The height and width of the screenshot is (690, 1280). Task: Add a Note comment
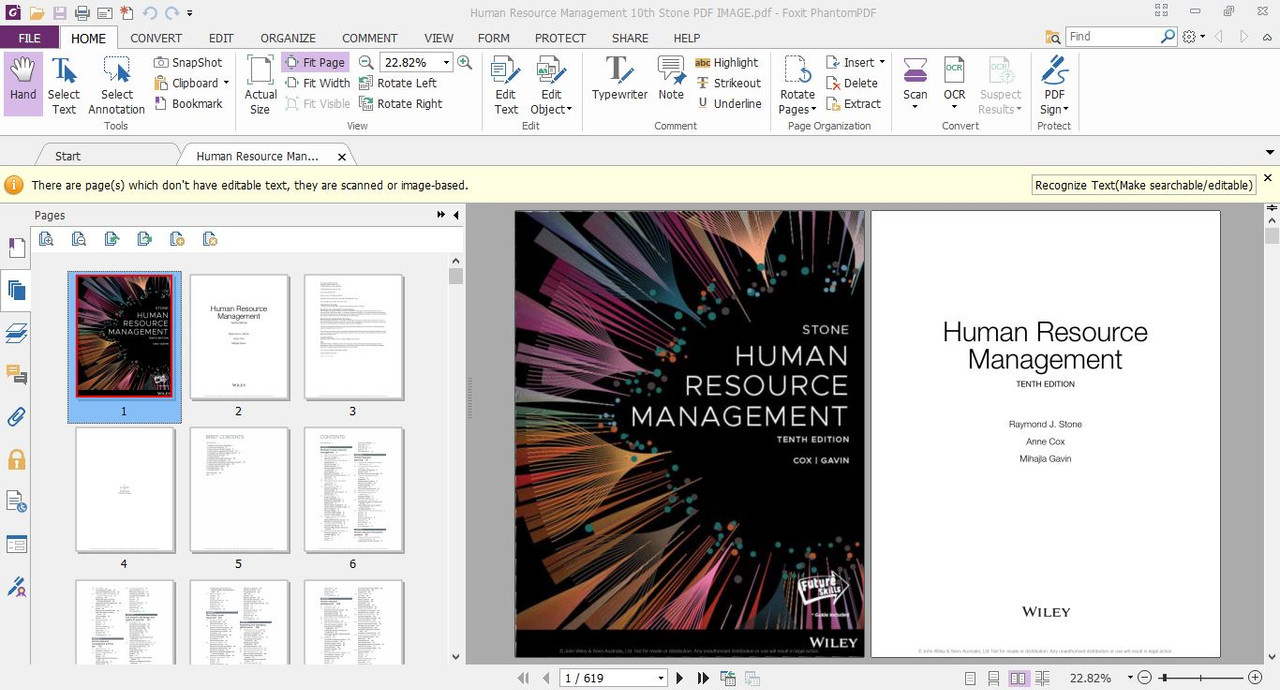click(671, 79)
